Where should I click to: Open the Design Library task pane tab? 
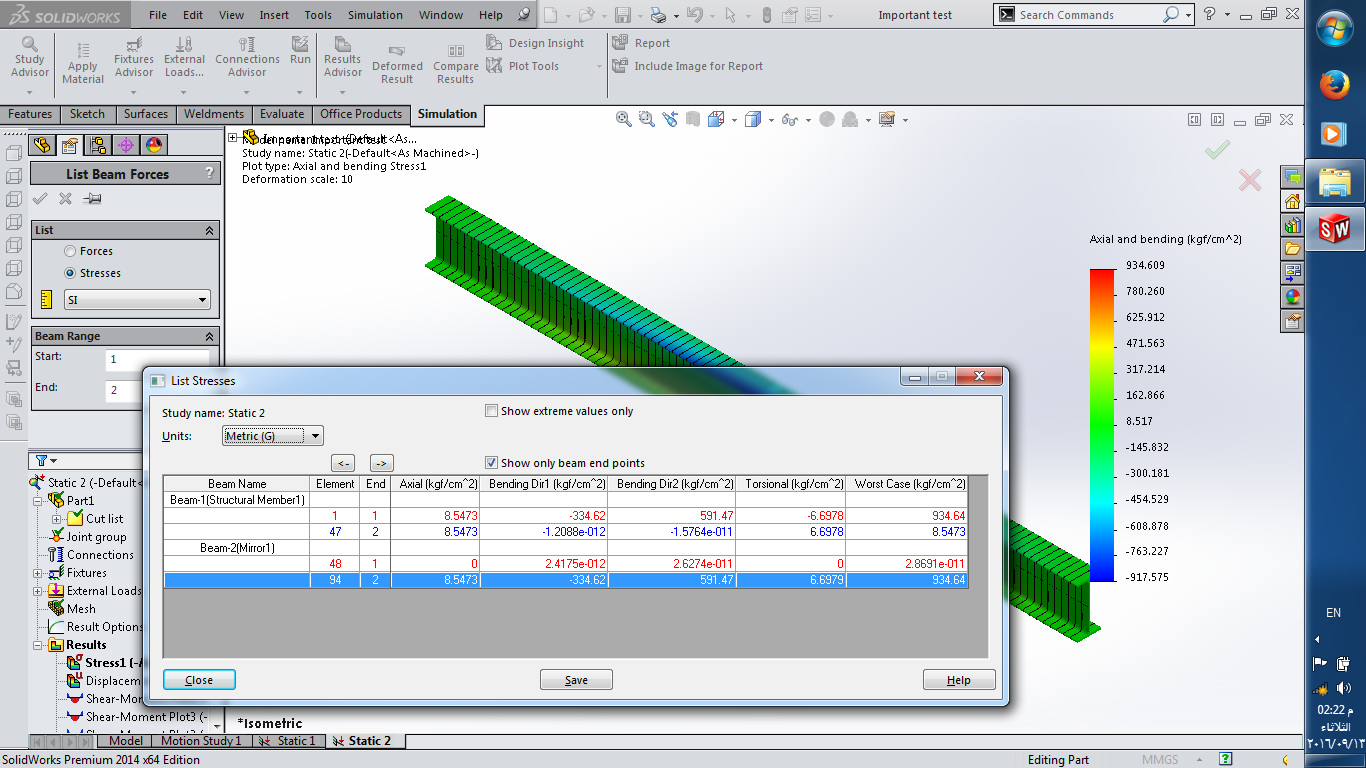tap(1293, 225)
